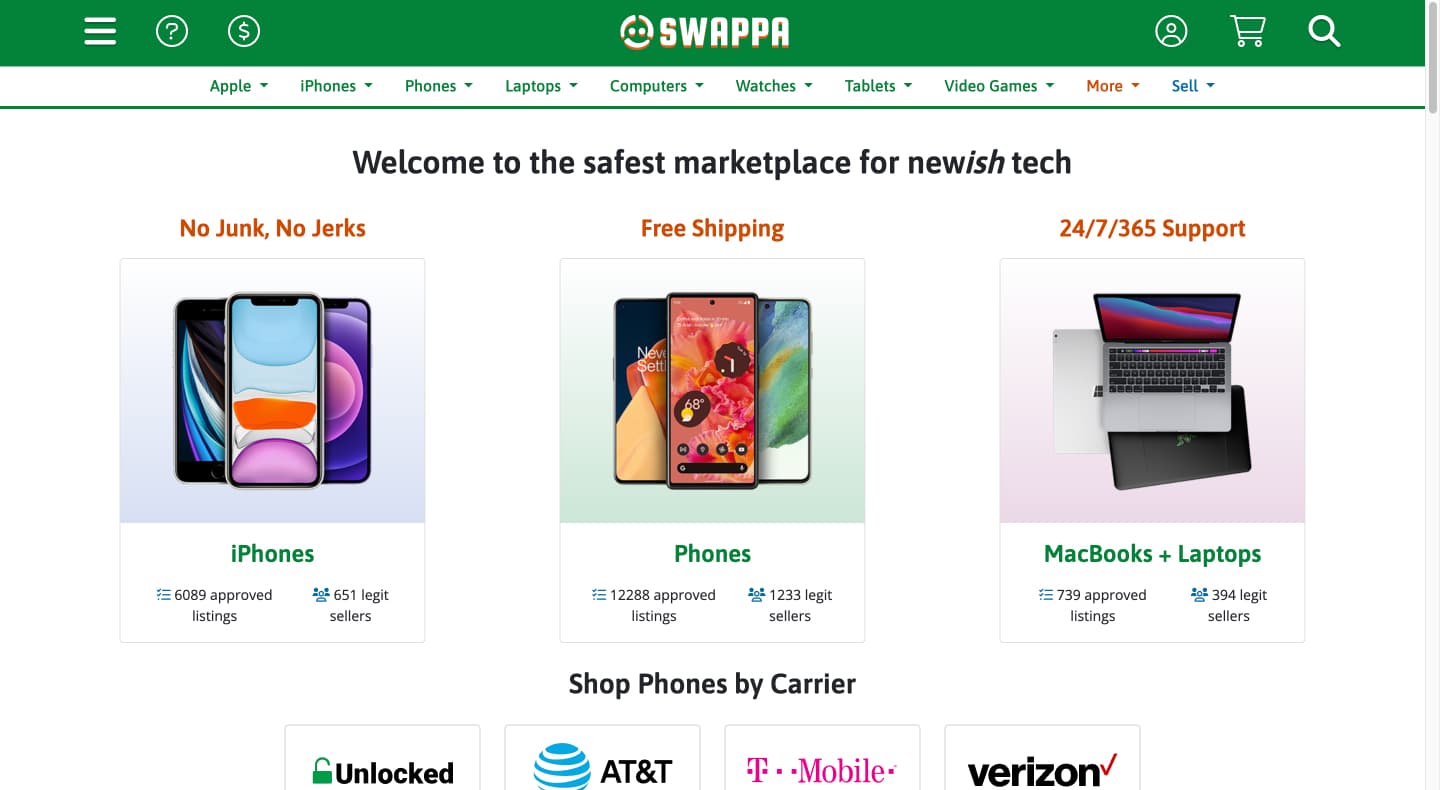This screenshot has height=790, width=1440.
Task: Click the MacBooks + Laptops link
Action: 1152,554
